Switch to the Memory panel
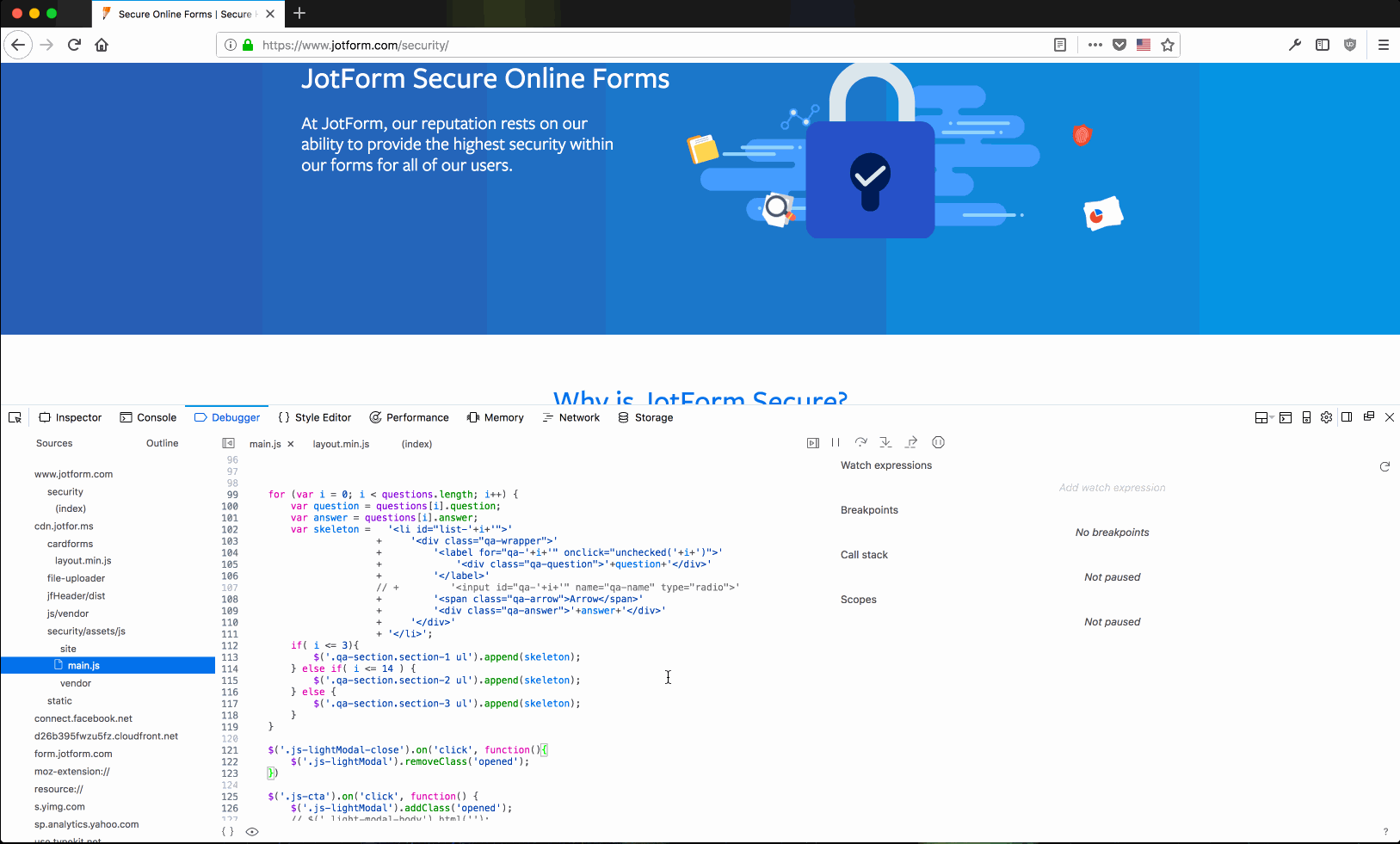Image resolution: width=1400 pixels, height=844 pixels. tap(496, 417)
